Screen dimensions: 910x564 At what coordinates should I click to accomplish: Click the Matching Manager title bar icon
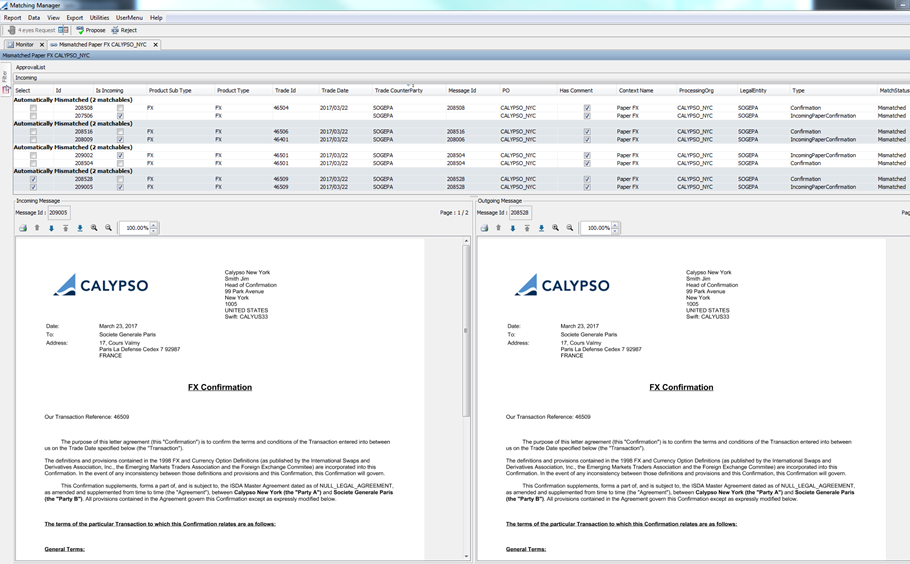click(x=5, y=5)
